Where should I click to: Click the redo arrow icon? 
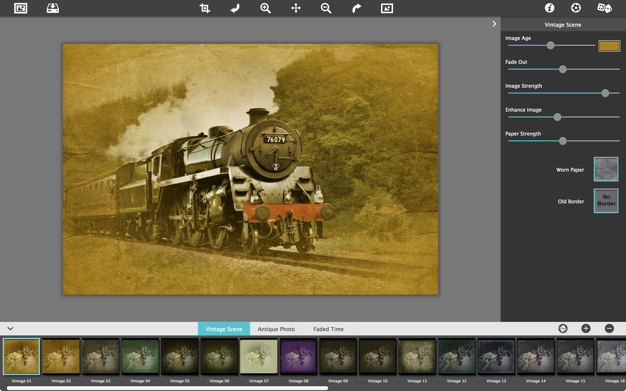[x=357, y=8]
